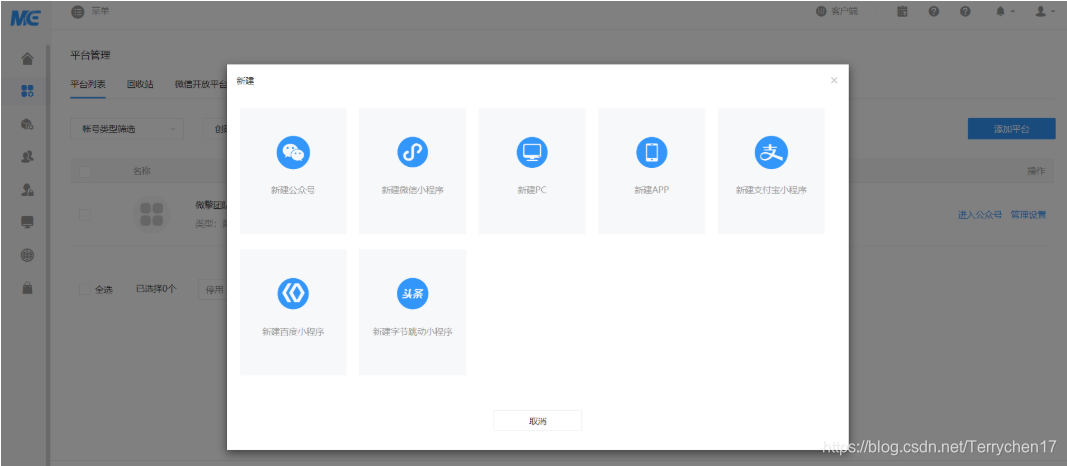1067x466 pixels.
Task: Close the 新建 dialog with X
Action: coord(834,80)
